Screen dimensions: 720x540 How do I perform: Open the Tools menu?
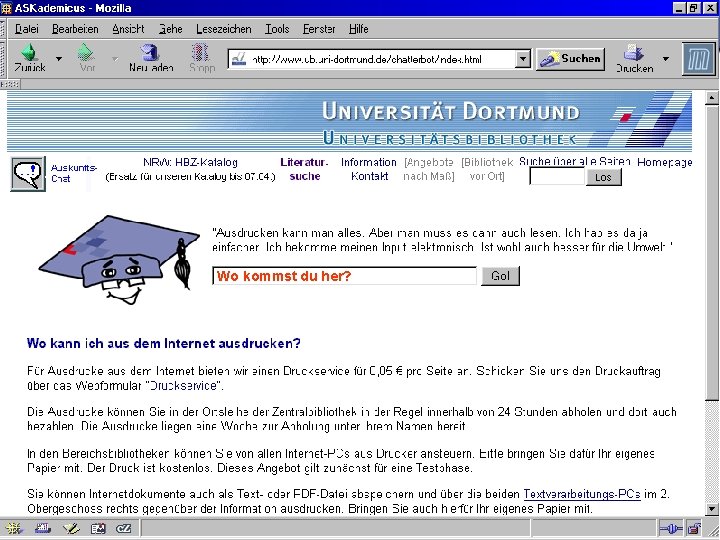(x=277, y=29)
